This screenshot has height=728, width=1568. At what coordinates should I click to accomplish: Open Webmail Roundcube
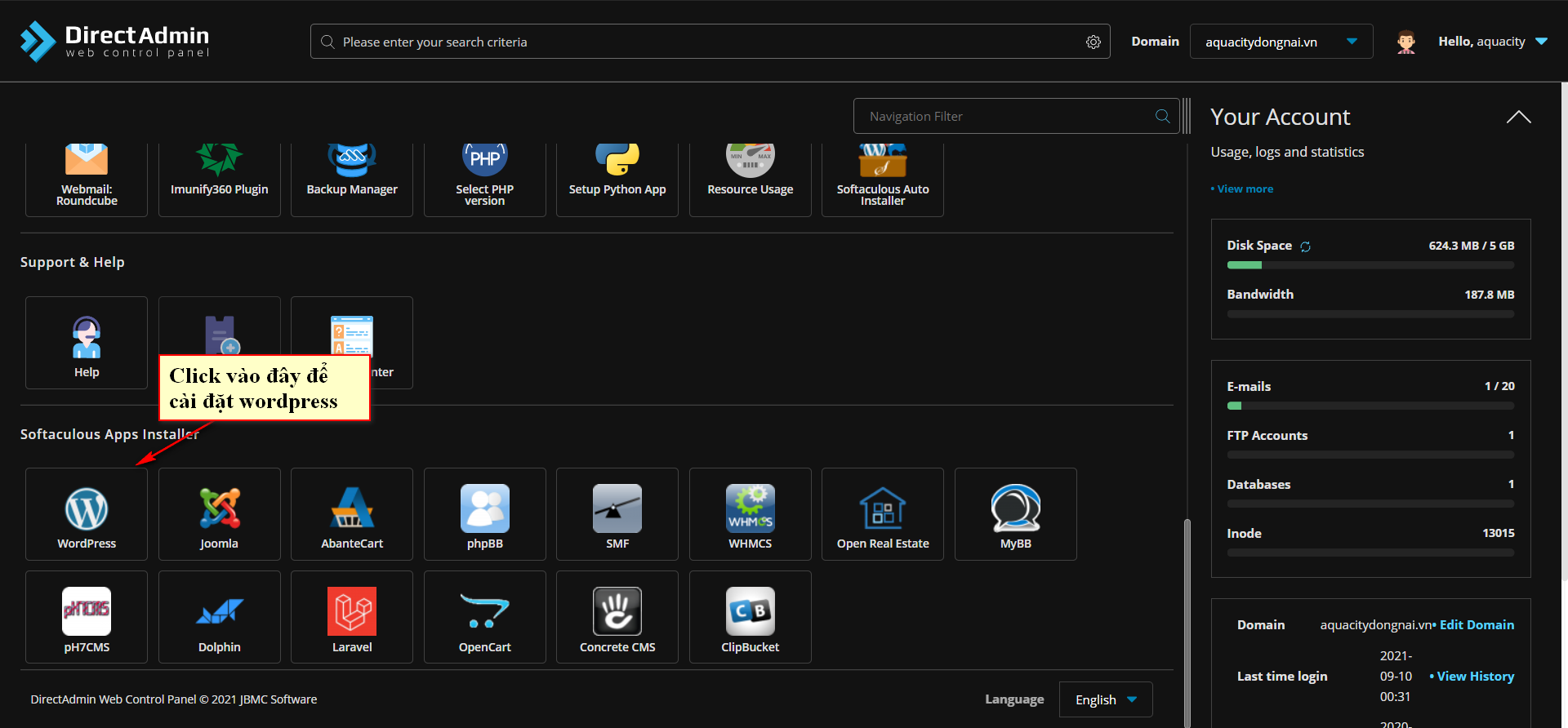[87, 180]
